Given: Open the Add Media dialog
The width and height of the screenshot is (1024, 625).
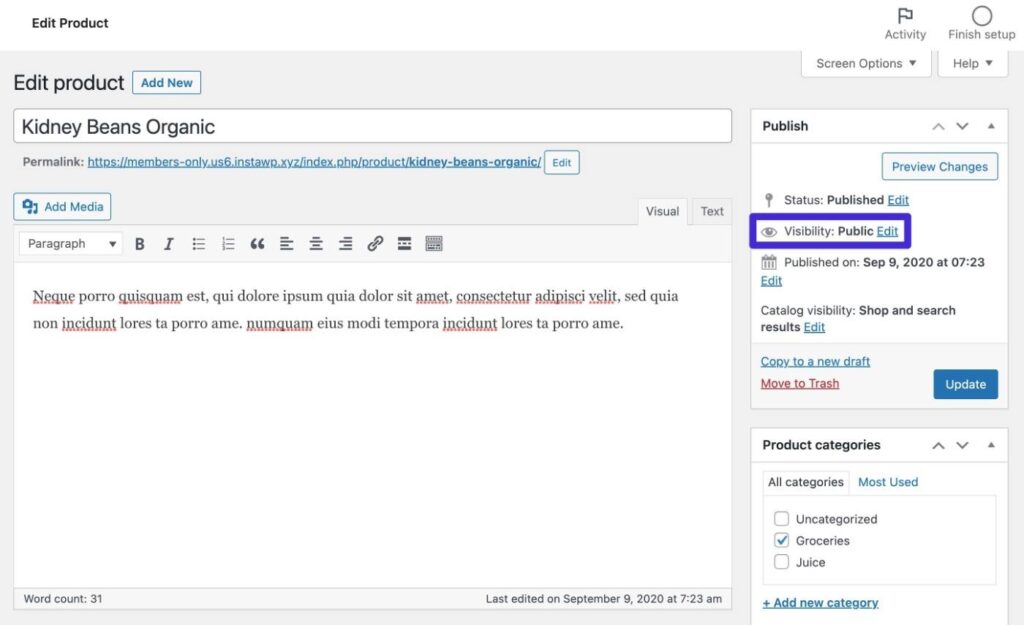Looking at the screenshot, I should (x=61, y=207).
